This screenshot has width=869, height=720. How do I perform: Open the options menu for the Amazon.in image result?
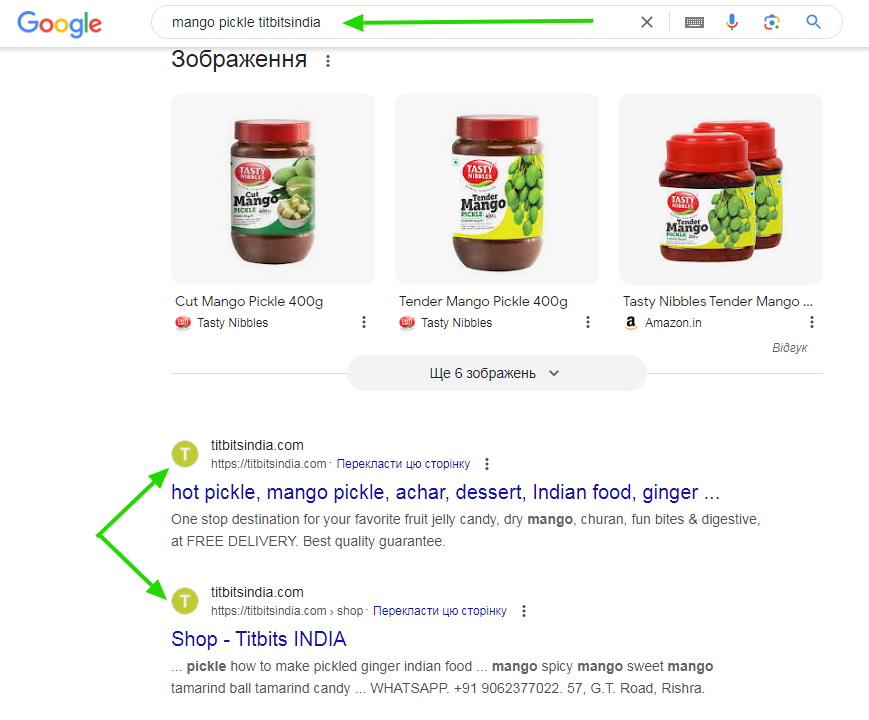(x=811, y=322)
